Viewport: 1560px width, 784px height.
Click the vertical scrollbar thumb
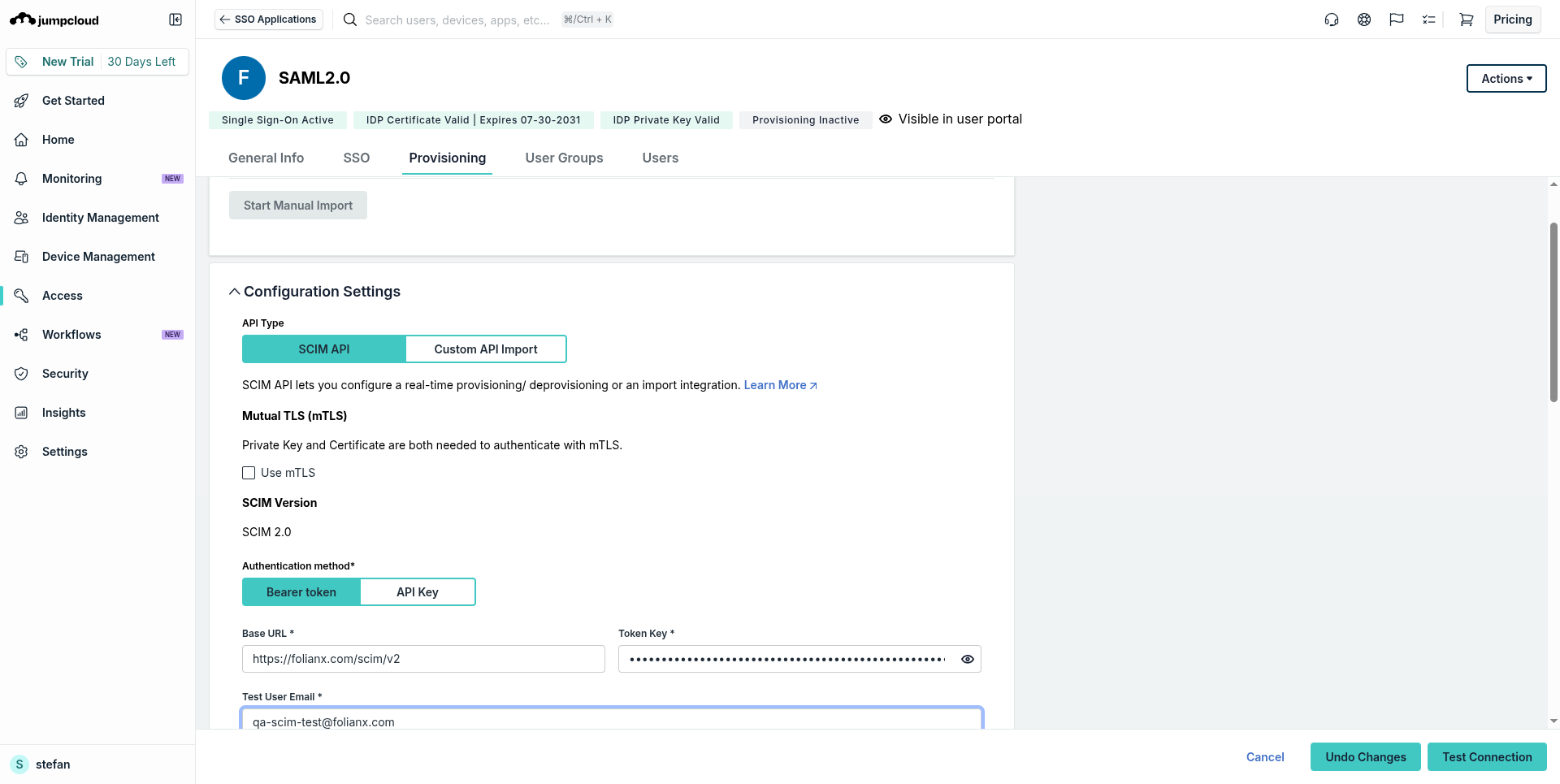click(1553, 312)
